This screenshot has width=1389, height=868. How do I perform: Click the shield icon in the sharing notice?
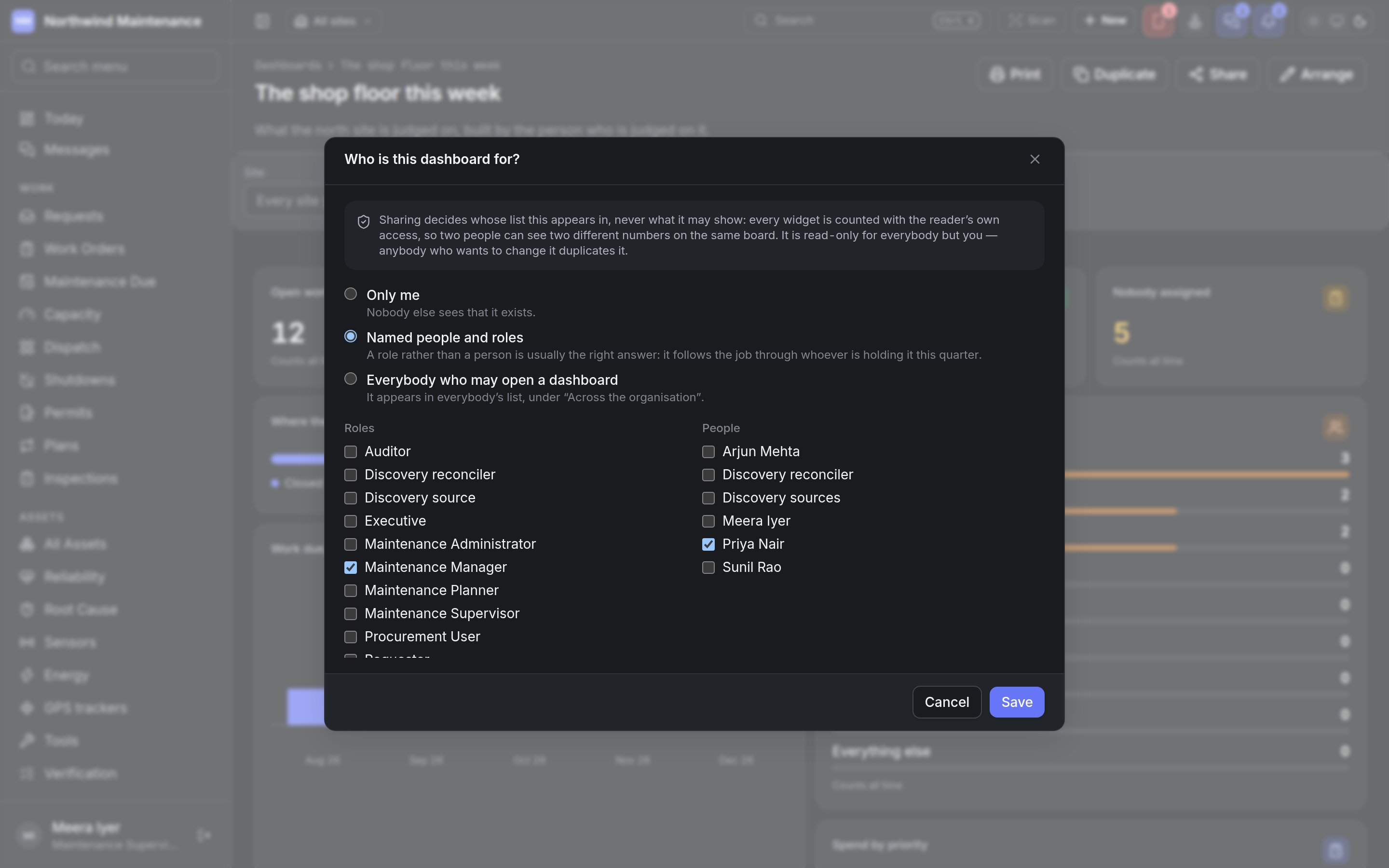click(x=363, y=222)
